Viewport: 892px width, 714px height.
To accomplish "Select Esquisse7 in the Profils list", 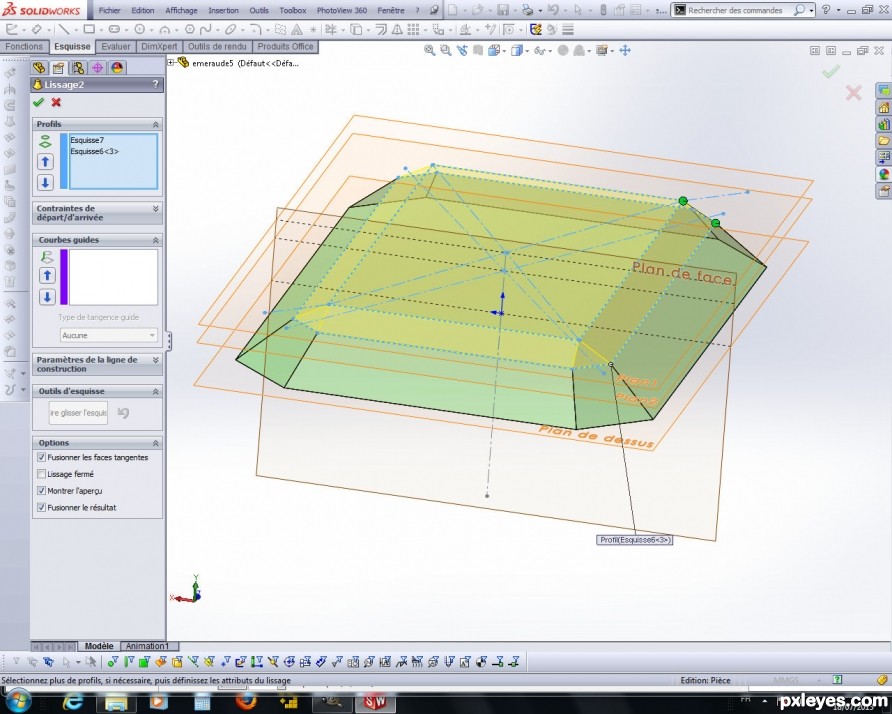I will pos(87,140).
